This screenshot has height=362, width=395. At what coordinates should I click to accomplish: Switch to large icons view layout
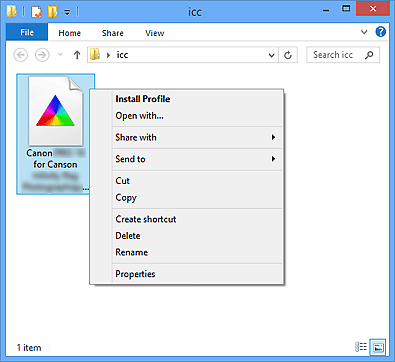tap(378, 347)
